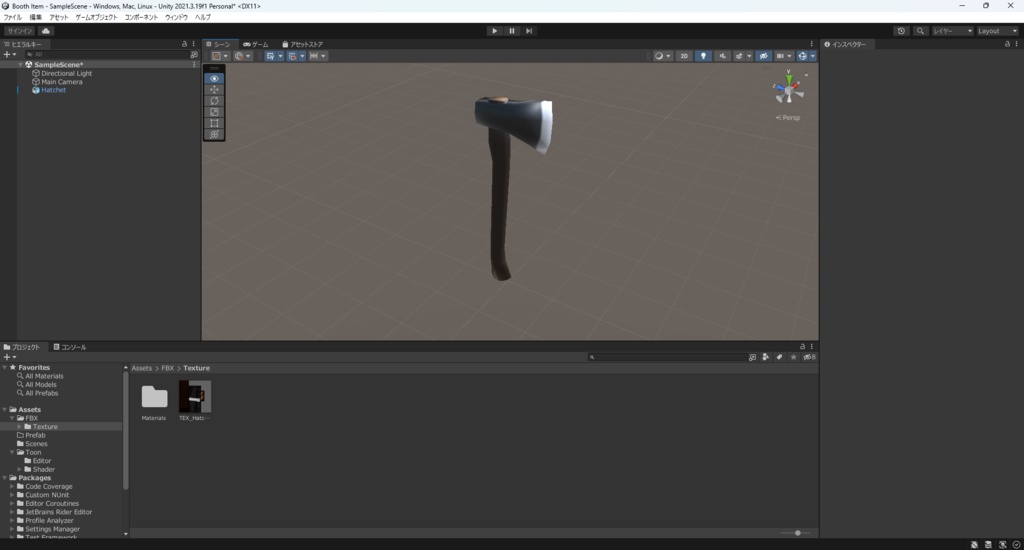Expand Code Coverage package folder
This screenshot has height=550, width=1024.
(12, 487)
